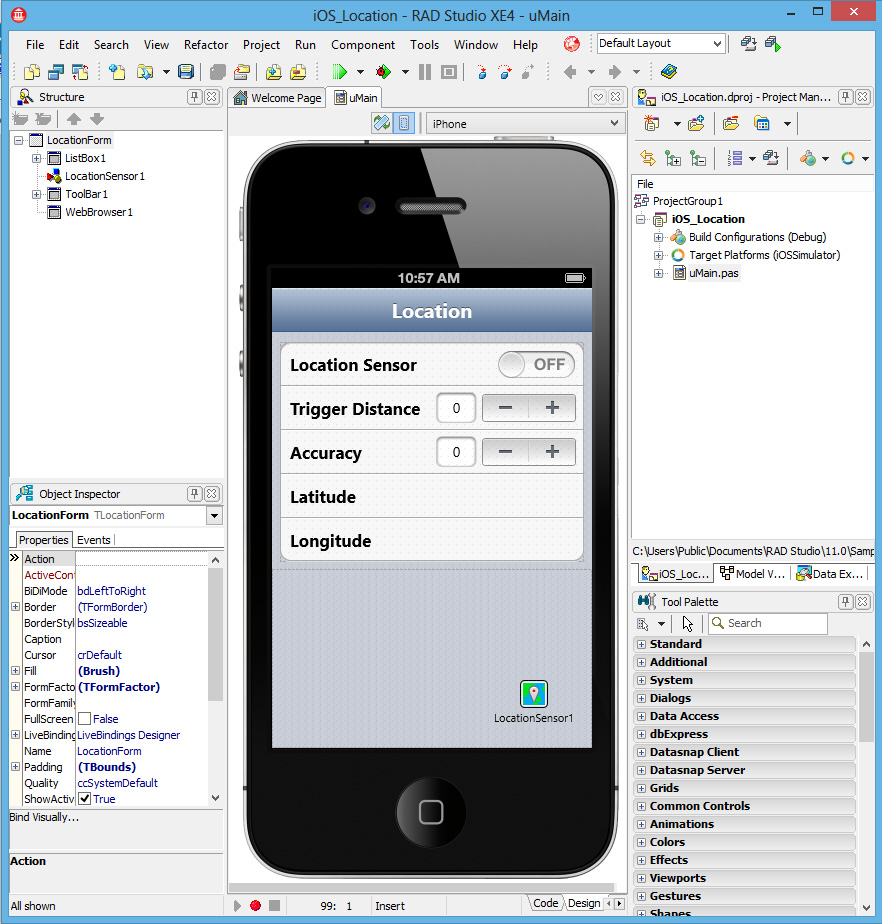Viewport: 882px width, 924px height.
Task: Click the Tool Palette arrow pointer icon
Action: click(687, 623)
